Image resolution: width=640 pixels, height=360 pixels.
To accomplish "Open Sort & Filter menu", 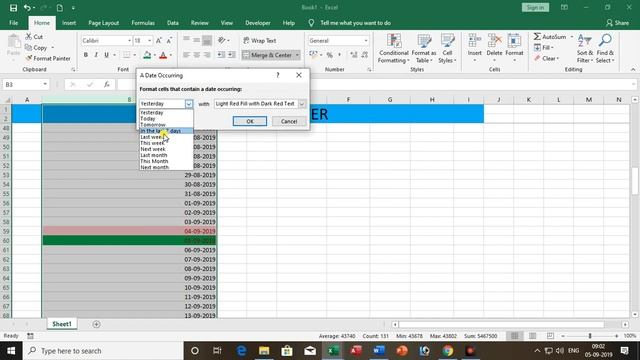I will 584,49.
